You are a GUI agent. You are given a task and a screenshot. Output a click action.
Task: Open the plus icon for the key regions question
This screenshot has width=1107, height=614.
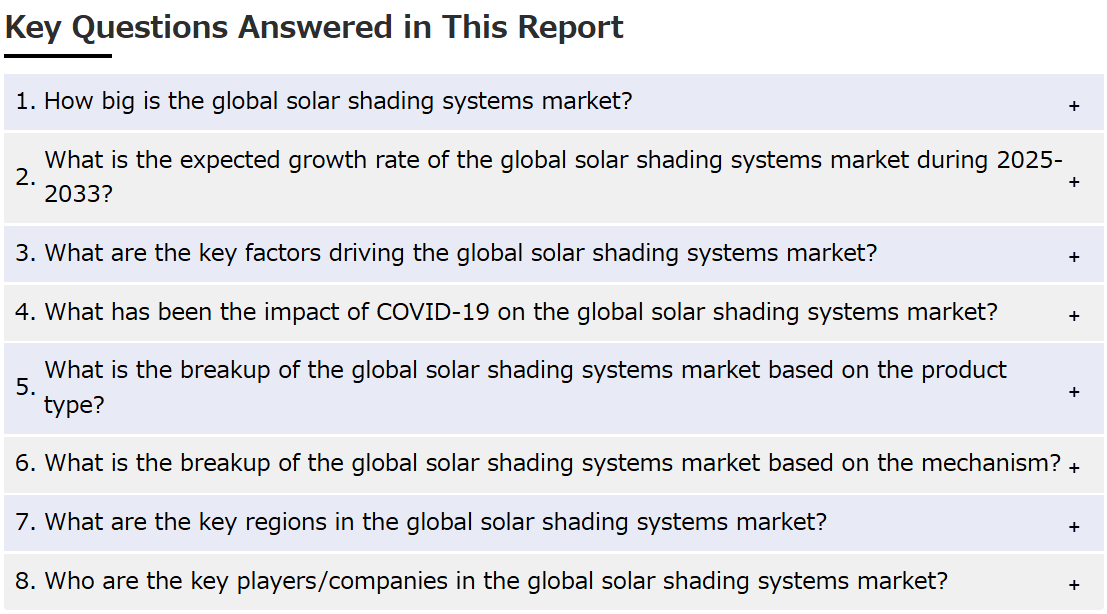coord(1074,526)
